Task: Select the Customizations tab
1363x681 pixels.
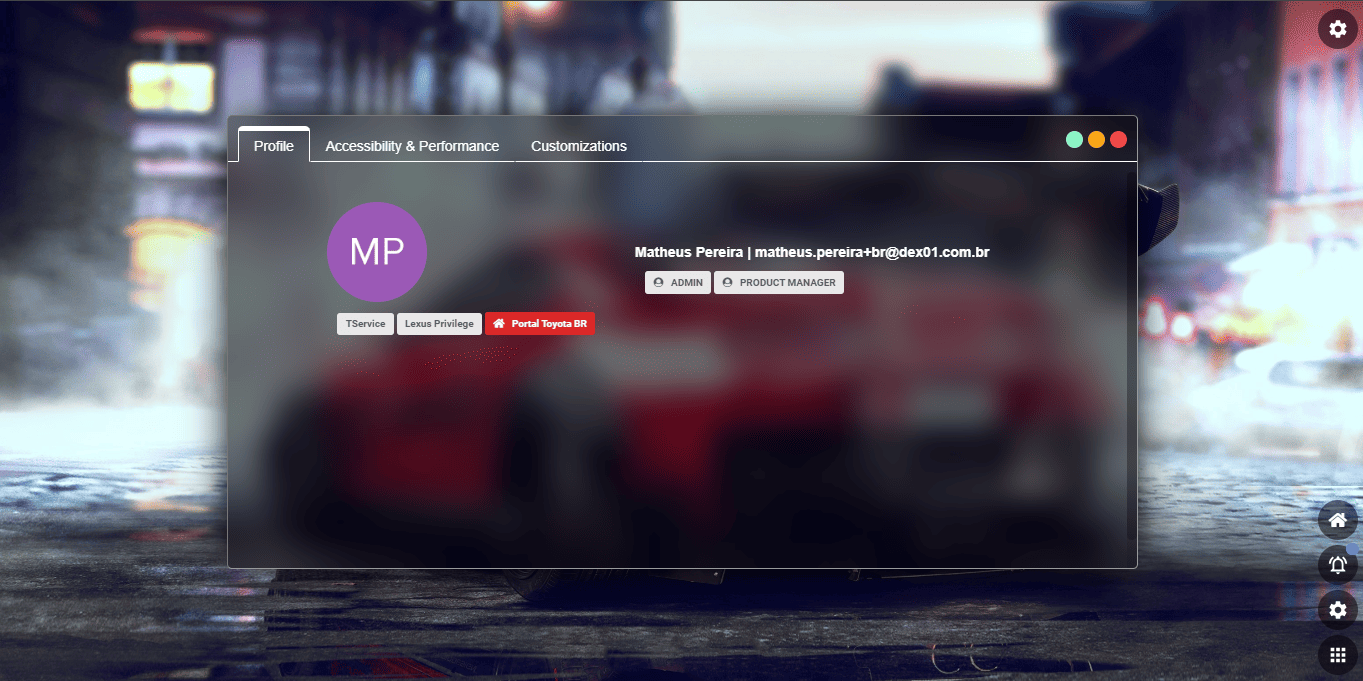Action: pos(578,146)
